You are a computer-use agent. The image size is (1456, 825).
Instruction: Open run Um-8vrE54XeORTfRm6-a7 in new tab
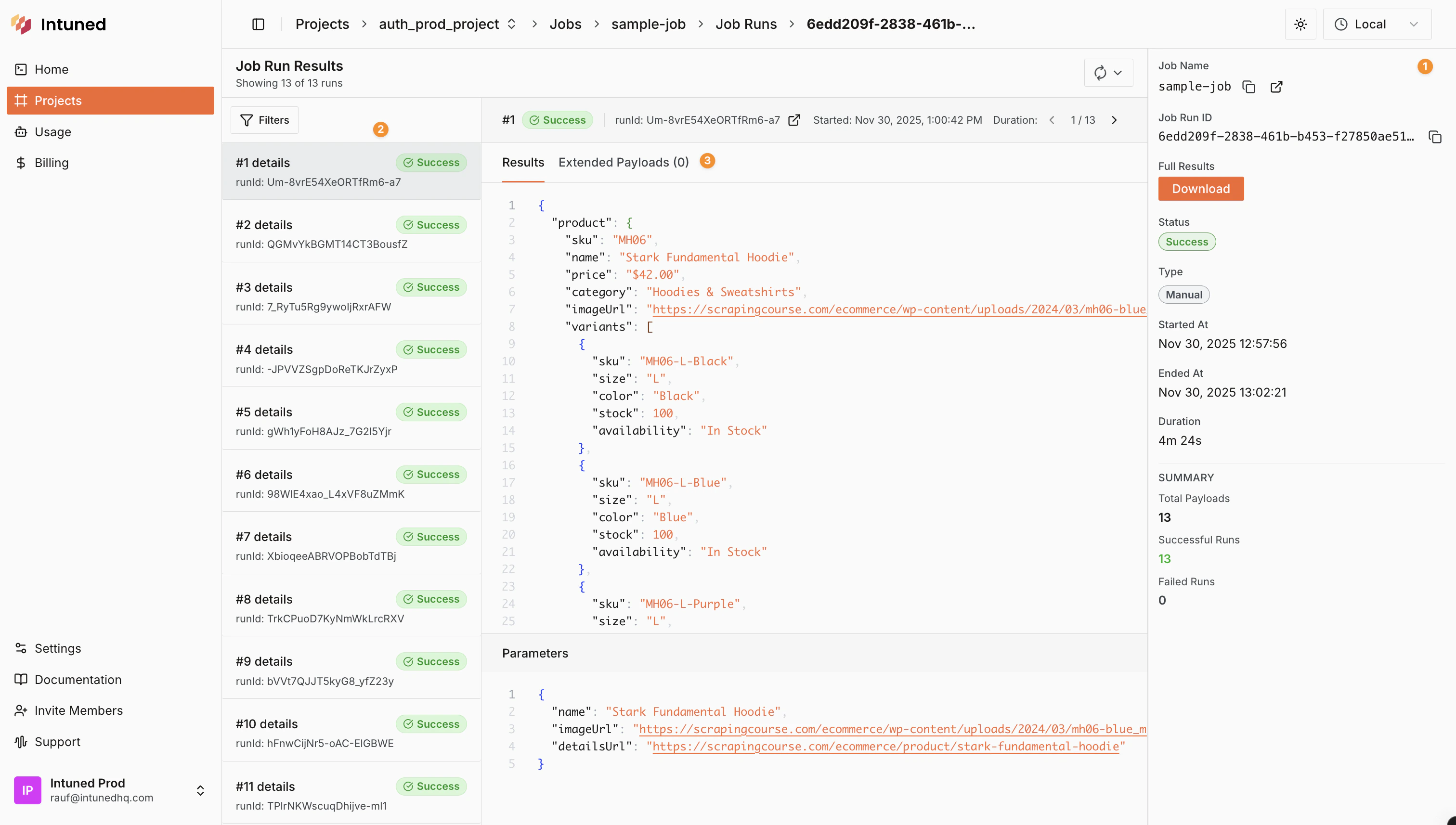pos(794,119)
